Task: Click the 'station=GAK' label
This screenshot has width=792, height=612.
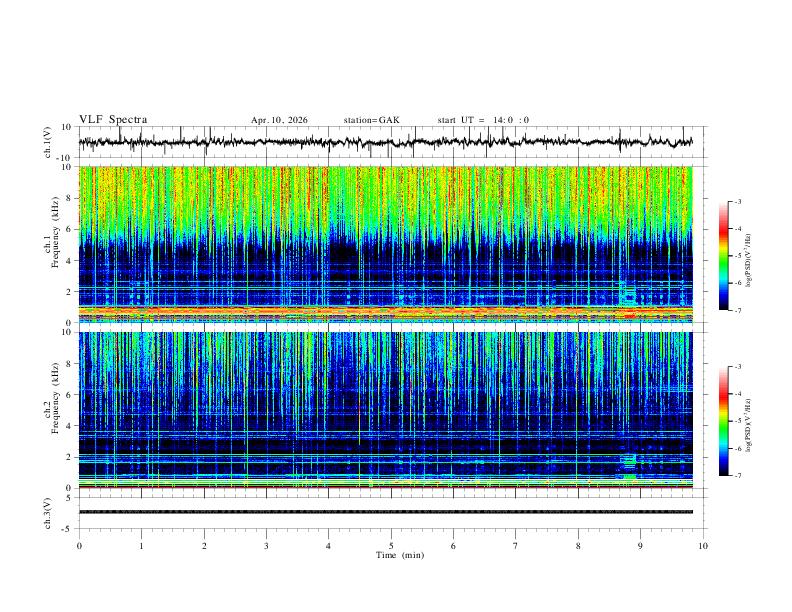Action: [x=371, y=120]
